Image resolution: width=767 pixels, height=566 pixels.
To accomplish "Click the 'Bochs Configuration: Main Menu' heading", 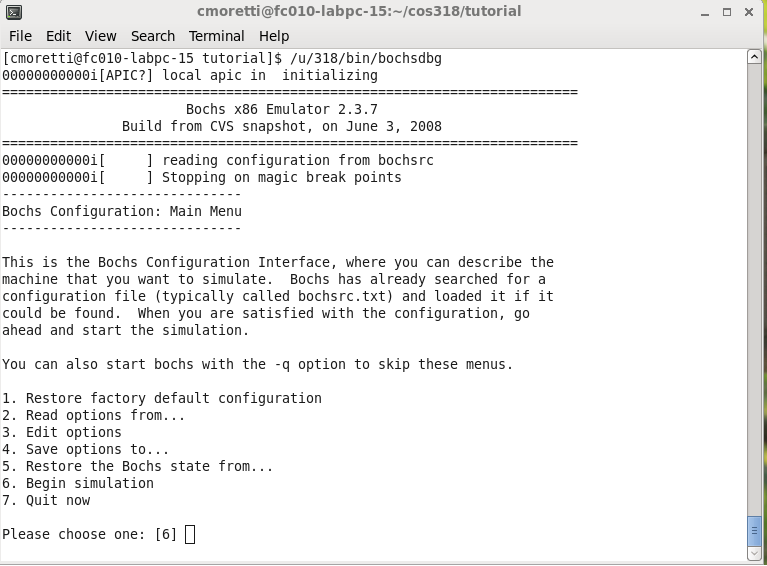I will 122,211.
